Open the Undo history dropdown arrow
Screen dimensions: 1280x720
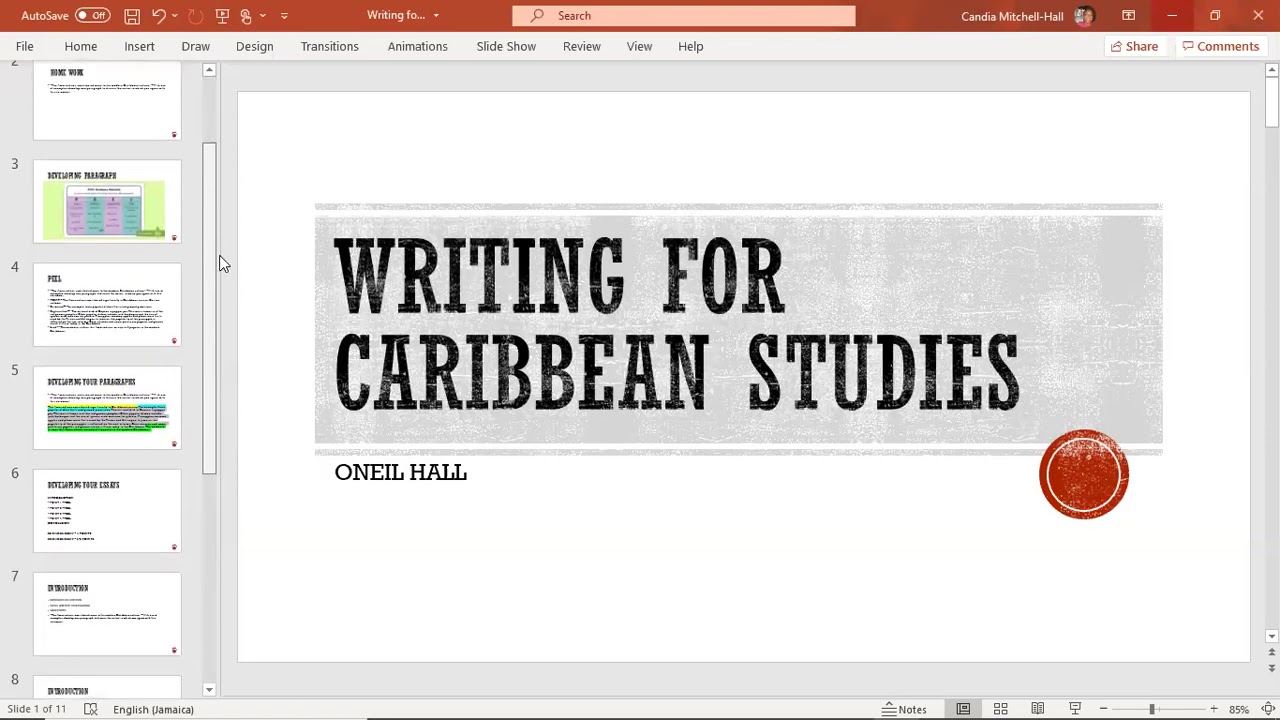coord(174,15)
